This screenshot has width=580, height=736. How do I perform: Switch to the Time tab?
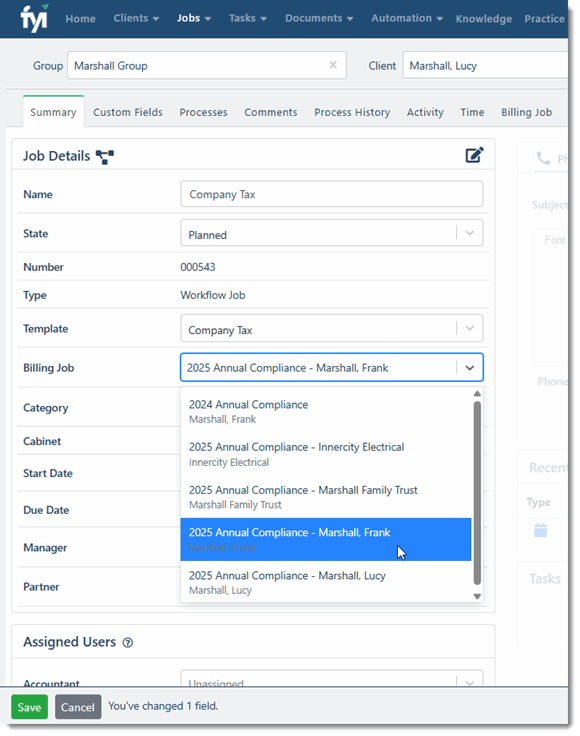click(x=472, y=112)
